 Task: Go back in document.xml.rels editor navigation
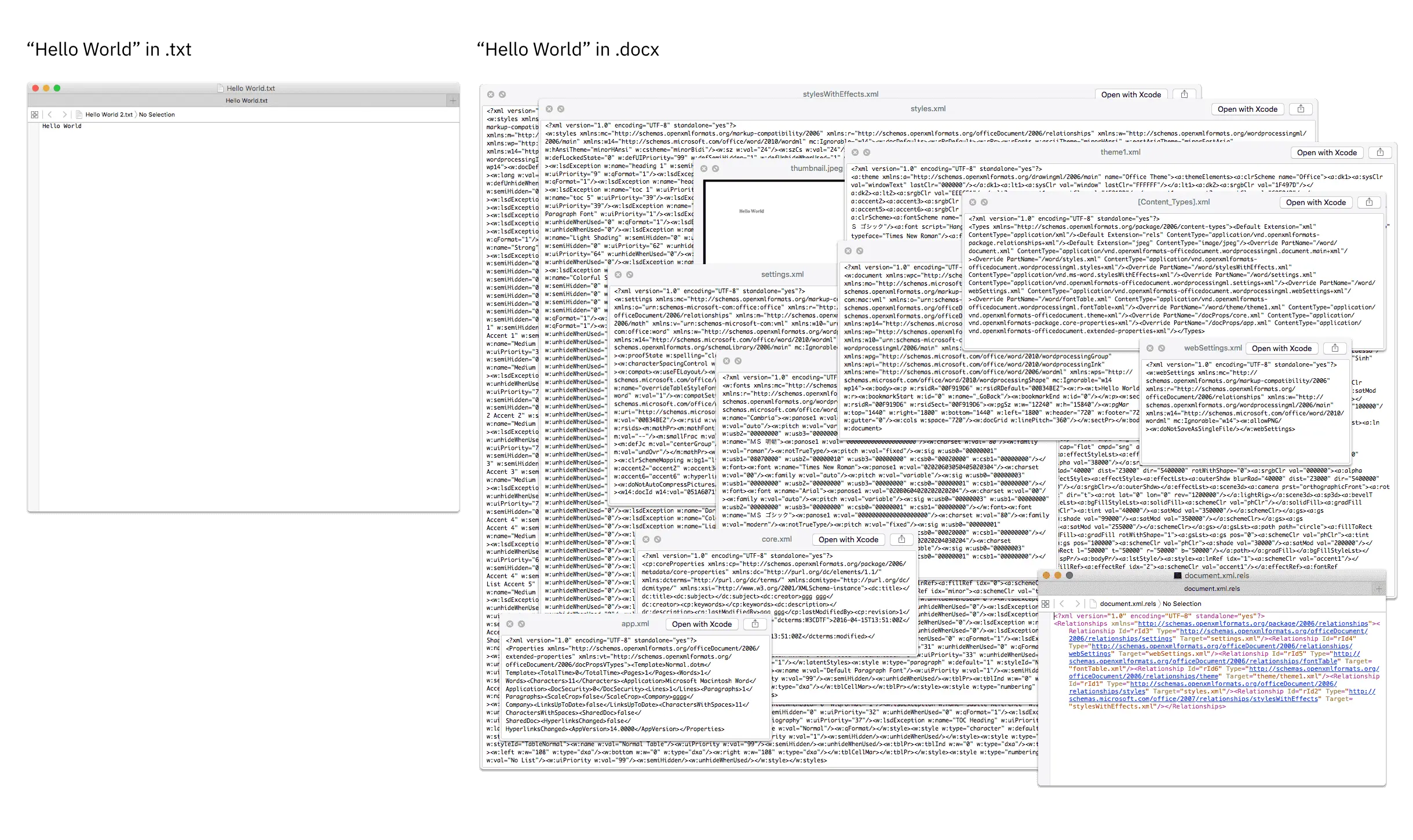tap(1062, 604)
